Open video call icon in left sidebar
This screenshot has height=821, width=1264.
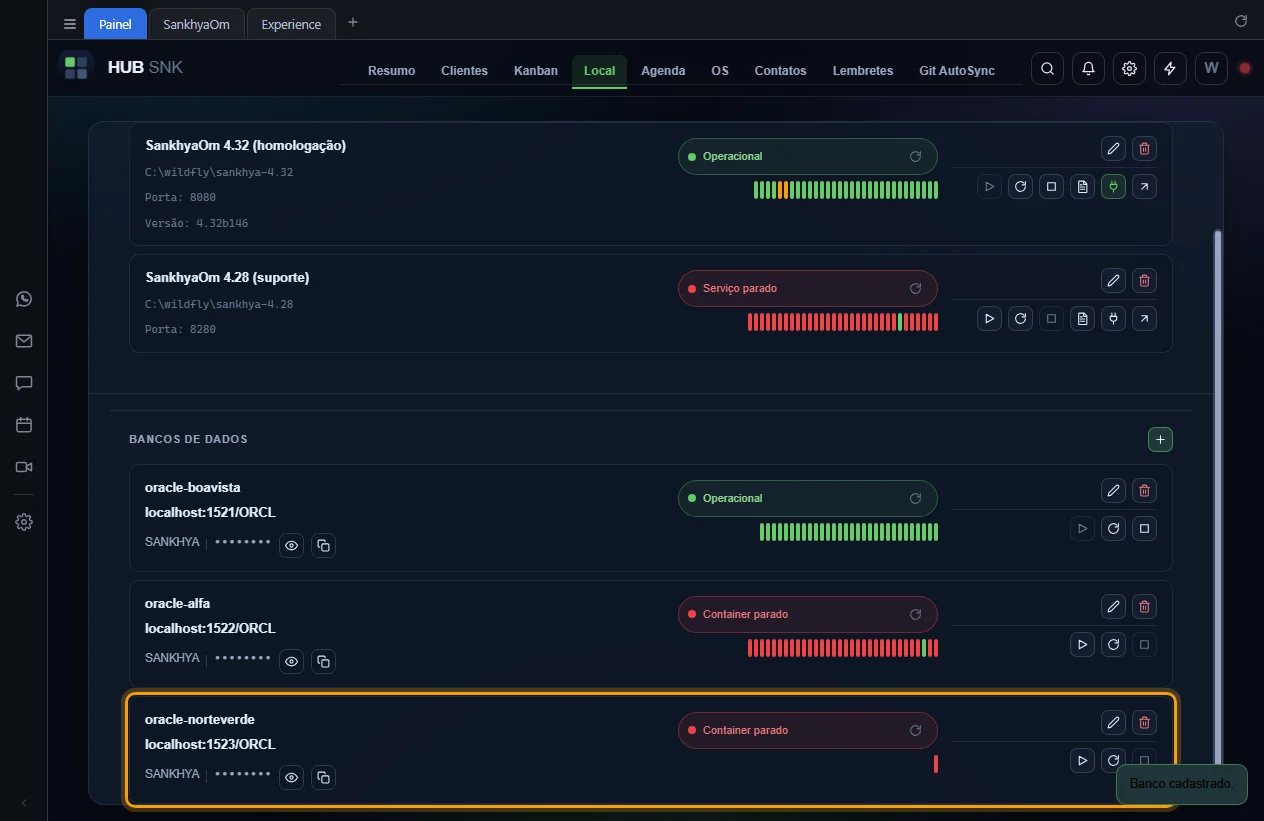(x=24, y=467)
